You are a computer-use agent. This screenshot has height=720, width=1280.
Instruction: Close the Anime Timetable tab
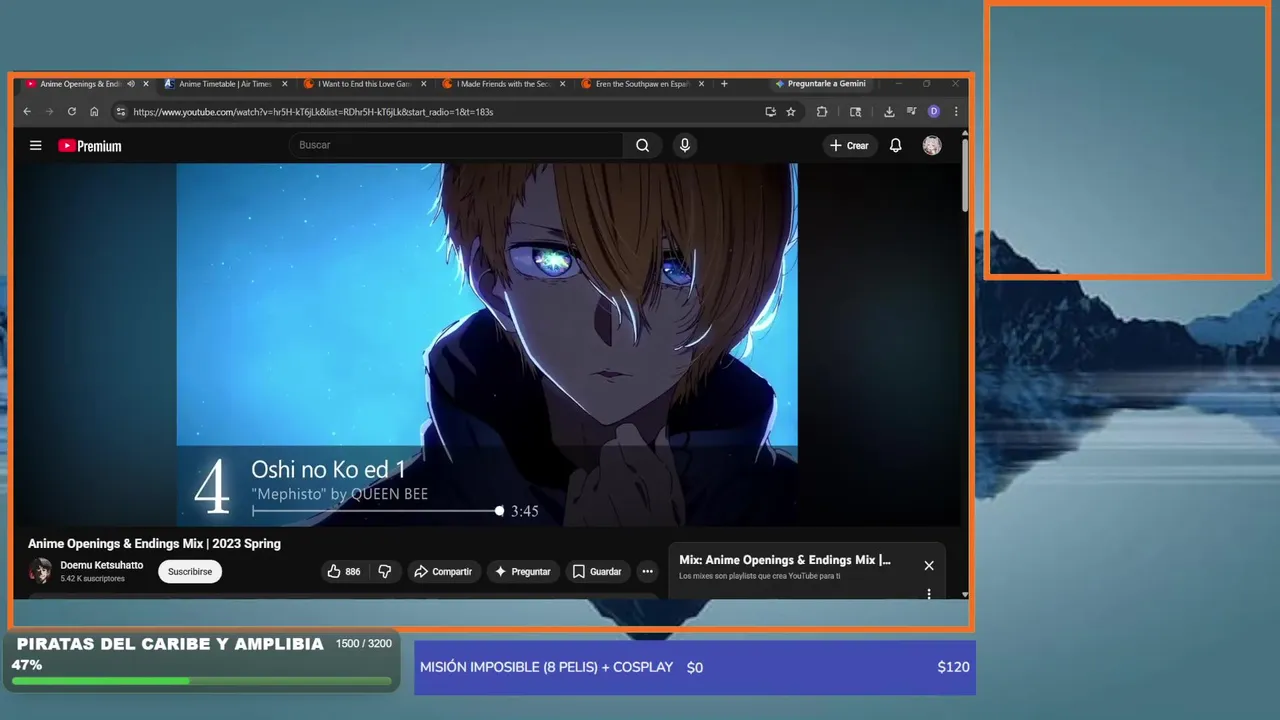click(284, 84)
